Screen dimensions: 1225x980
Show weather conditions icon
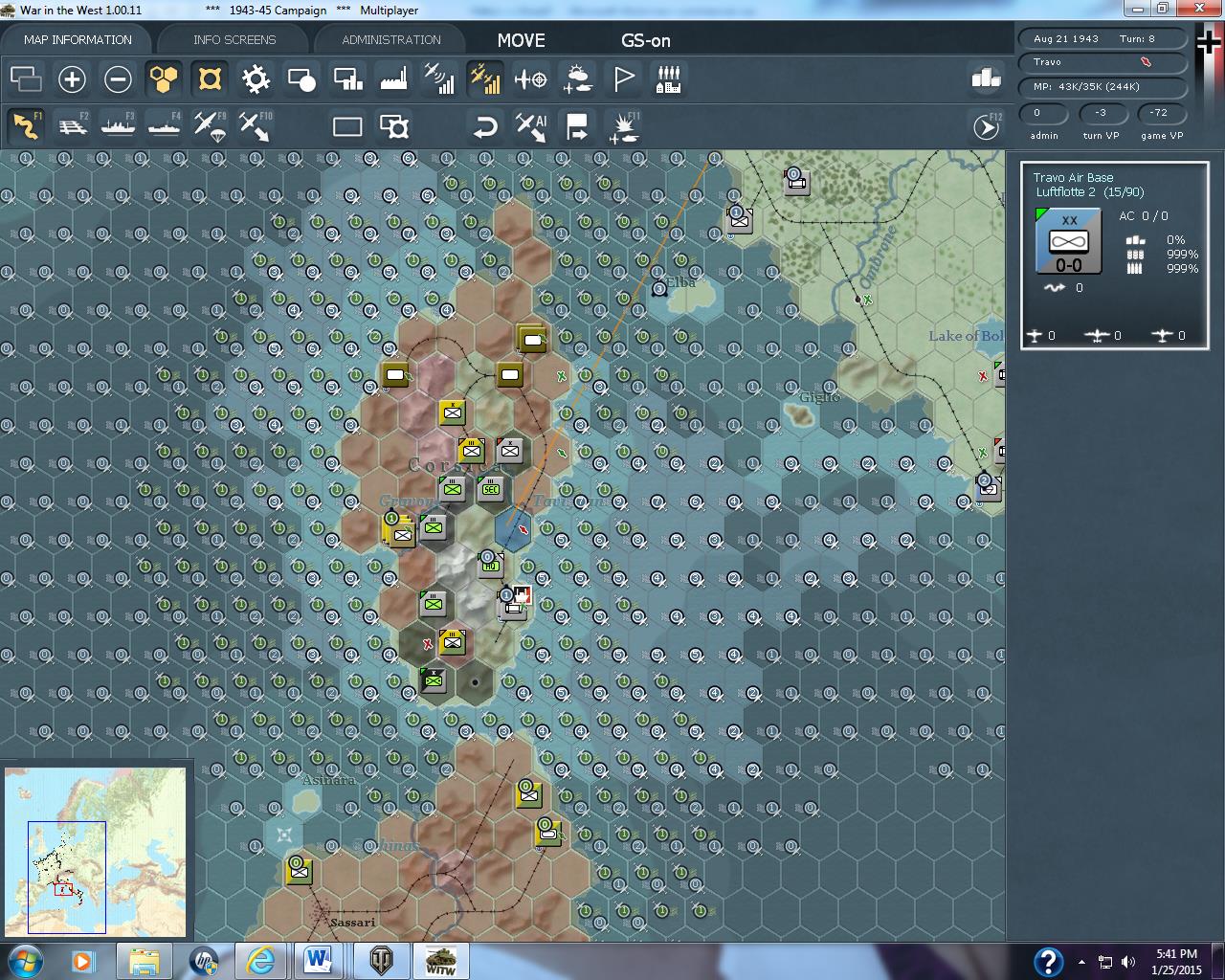[x=577, y=79]
